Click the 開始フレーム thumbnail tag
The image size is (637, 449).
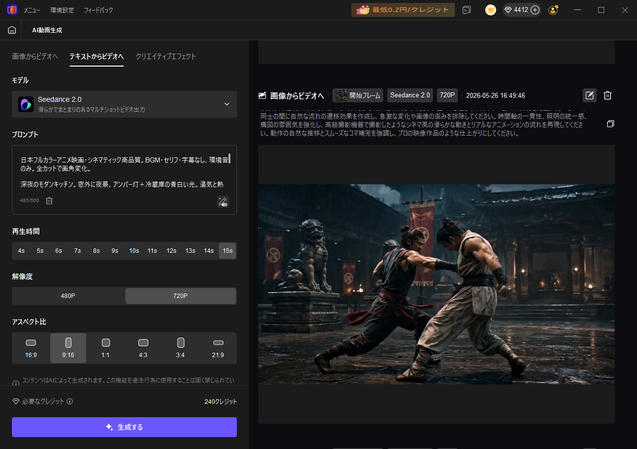coord(358,95)
